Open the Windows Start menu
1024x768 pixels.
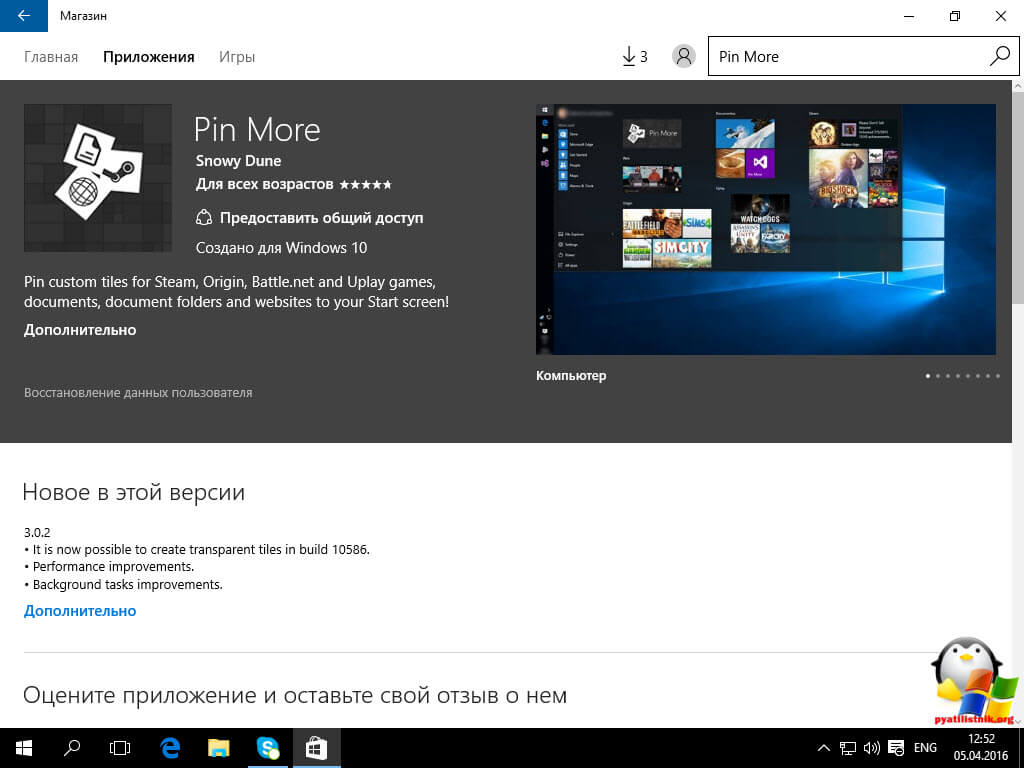pyautogui.click(x=23, y=747)
